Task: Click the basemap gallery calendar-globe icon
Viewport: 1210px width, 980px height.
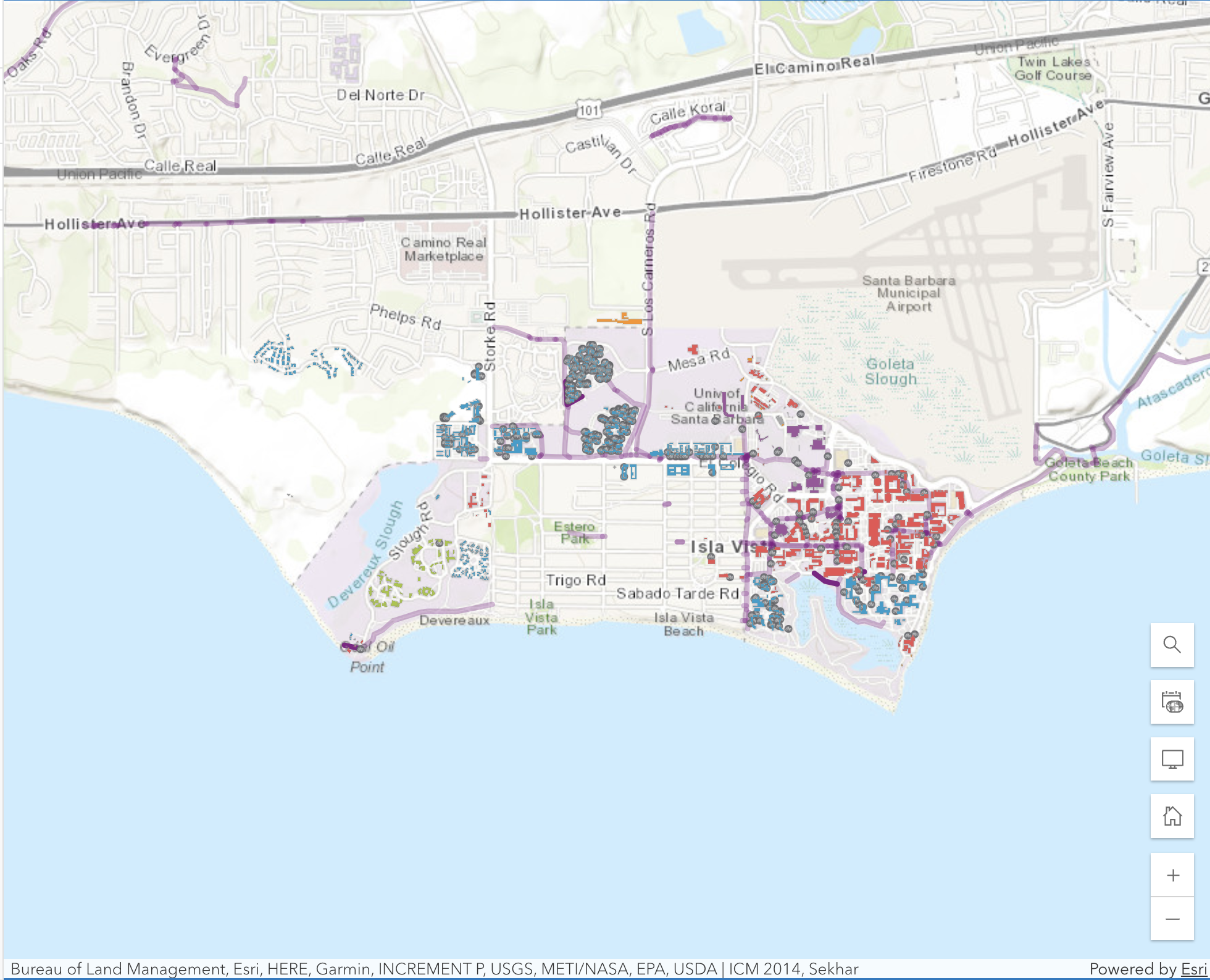Action: (x=1171, y=702)
